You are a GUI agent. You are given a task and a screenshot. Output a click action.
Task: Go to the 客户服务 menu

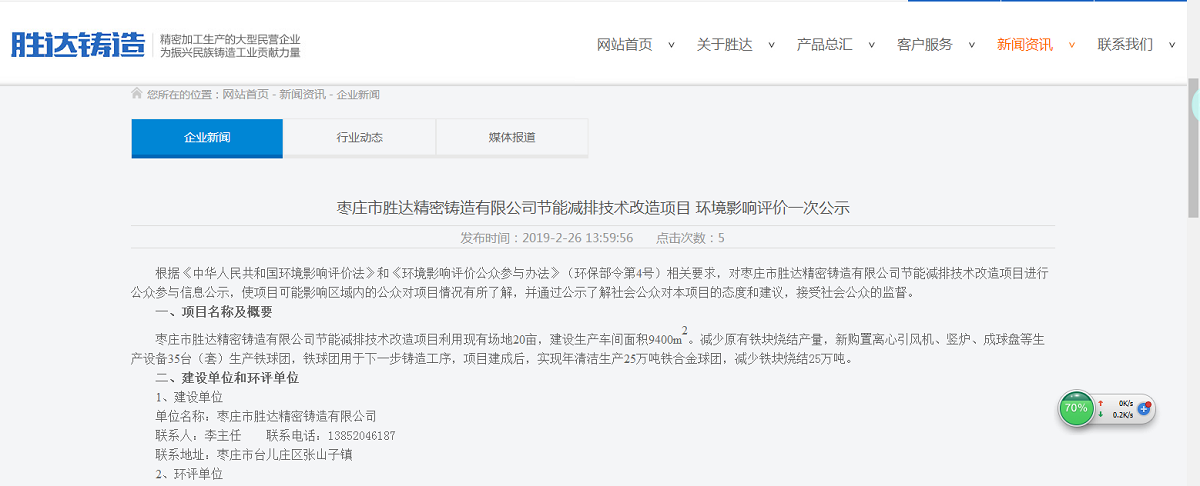924,45
